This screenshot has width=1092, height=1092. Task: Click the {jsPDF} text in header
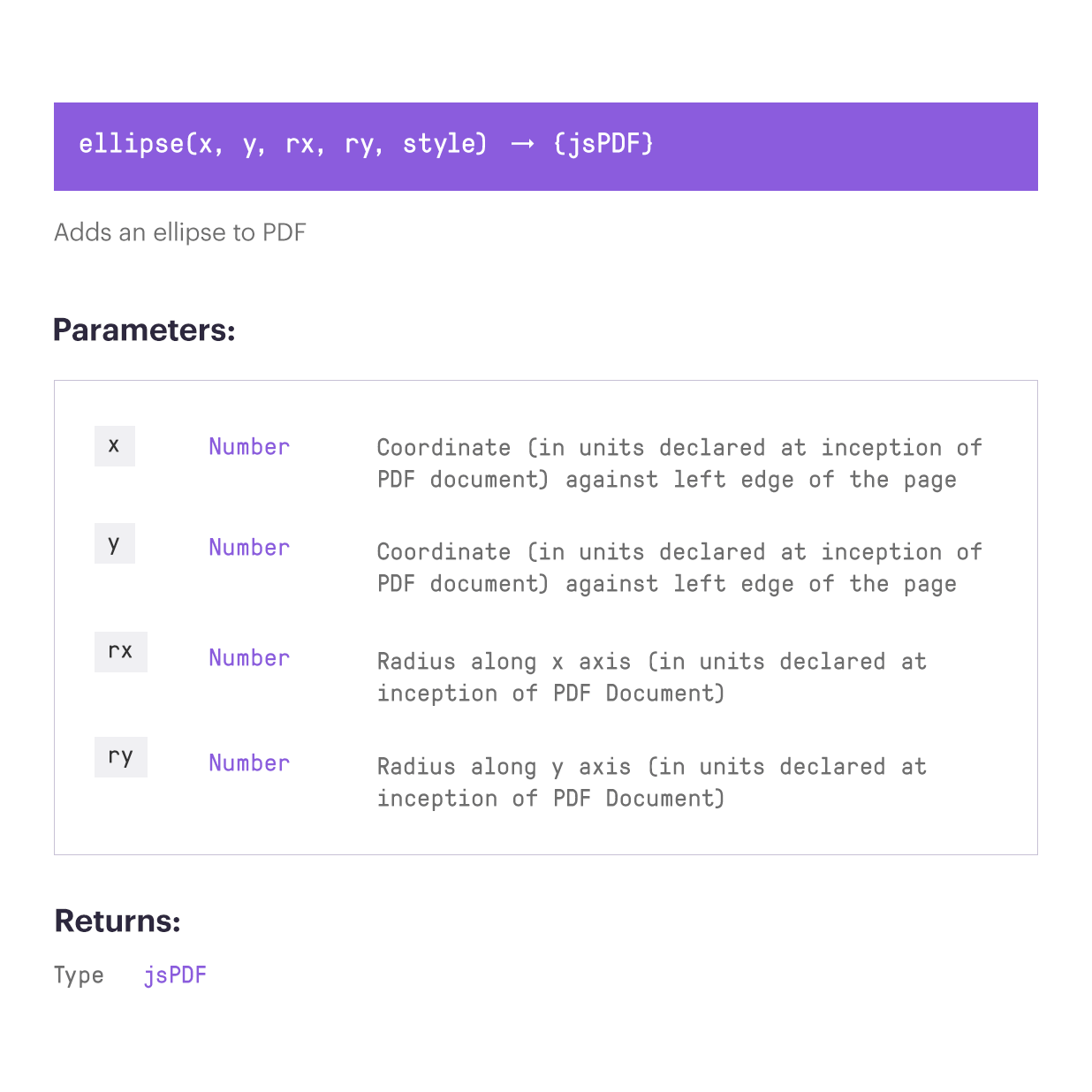[x=603, y=144]
